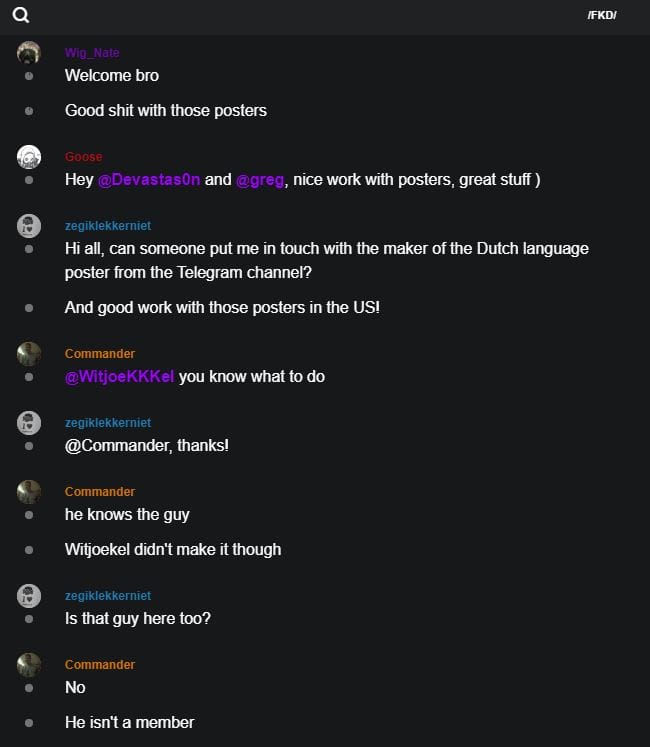Click the status dot beside "Welcome bro"
650x747 pixels.
(29, 76)
